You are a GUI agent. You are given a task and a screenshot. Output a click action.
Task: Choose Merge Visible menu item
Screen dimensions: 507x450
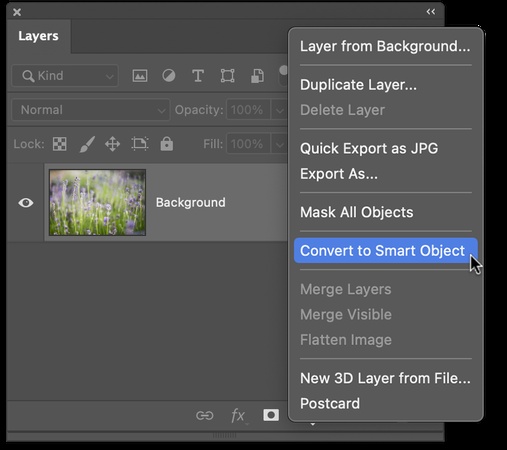(x=386, y=314)
